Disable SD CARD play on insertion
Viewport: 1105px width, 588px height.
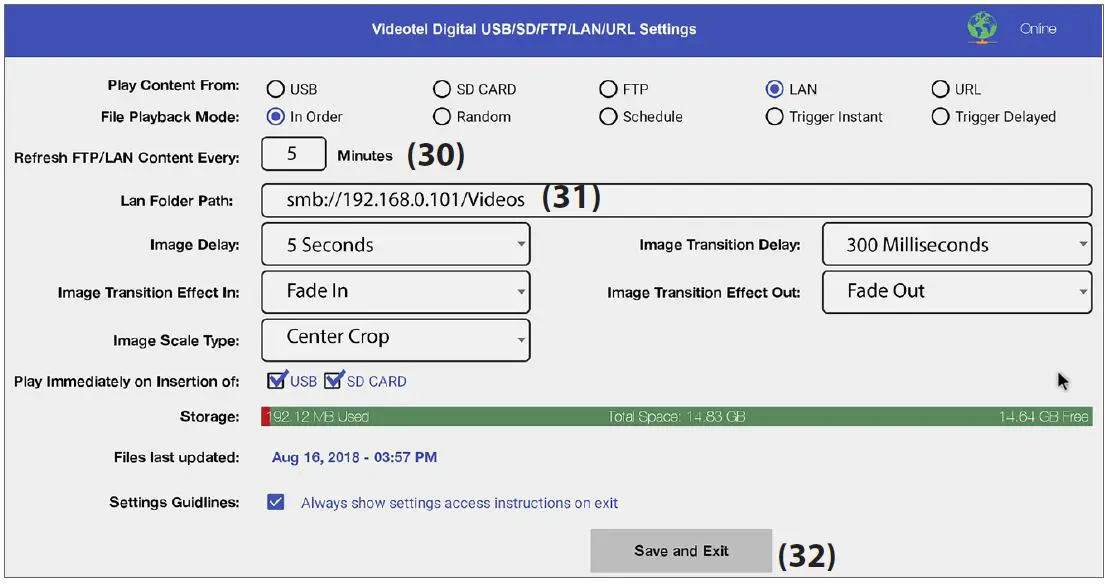pos(334,381)
